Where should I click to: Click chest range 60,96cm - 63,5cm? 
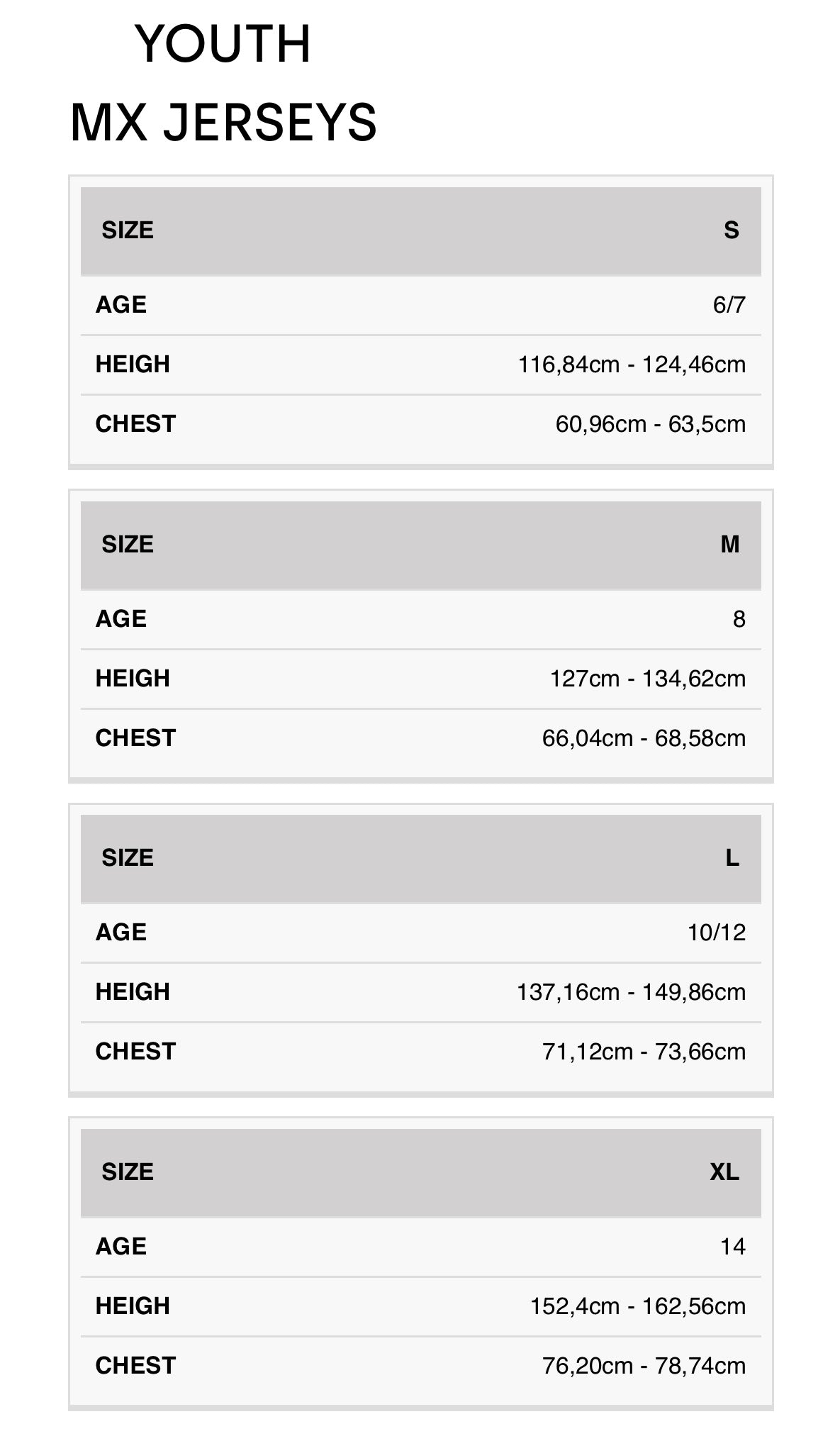[650, 424]
